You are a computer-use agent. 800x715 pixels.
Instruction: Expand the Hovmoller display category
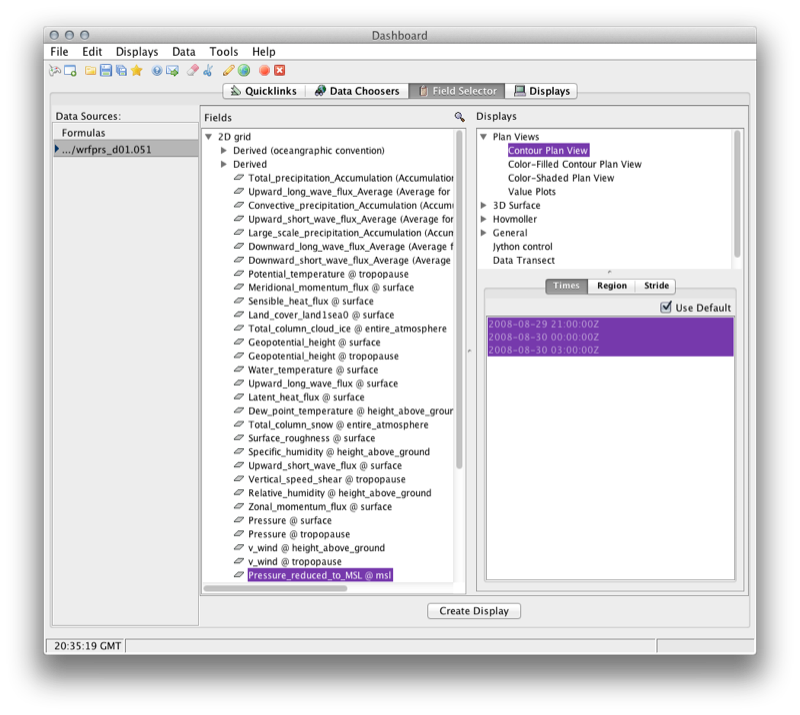484,219
